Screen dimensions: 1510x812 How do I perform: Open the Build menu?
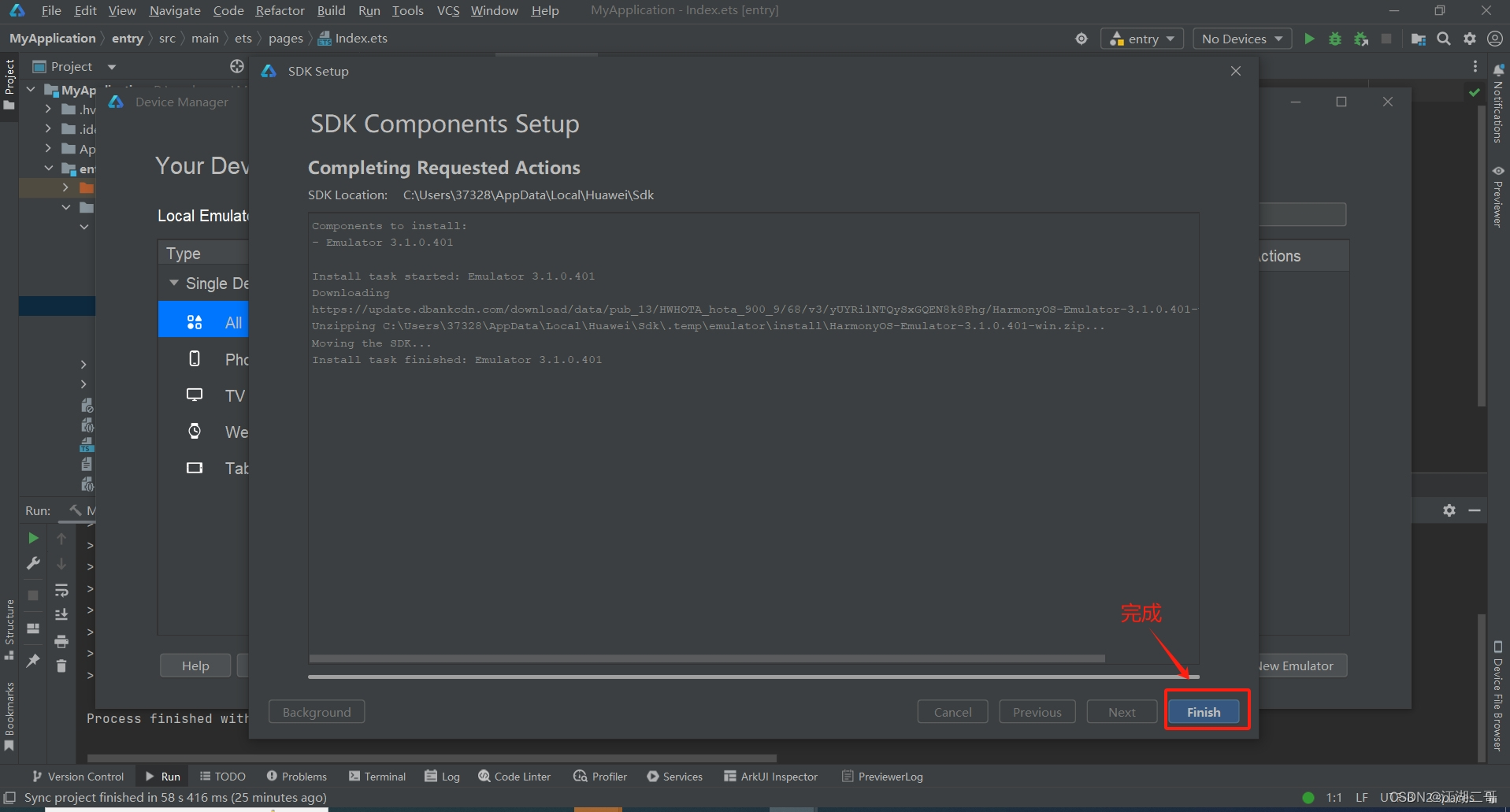pyautogui.click(x=331, y=10)
